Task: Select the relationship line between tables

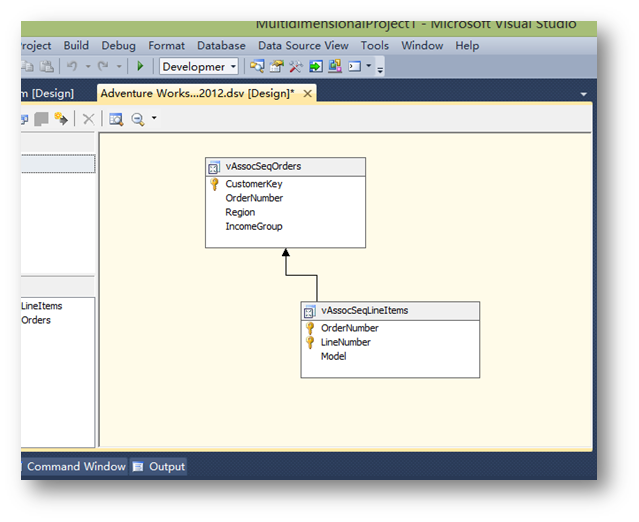Action: (x=302, y=275)
